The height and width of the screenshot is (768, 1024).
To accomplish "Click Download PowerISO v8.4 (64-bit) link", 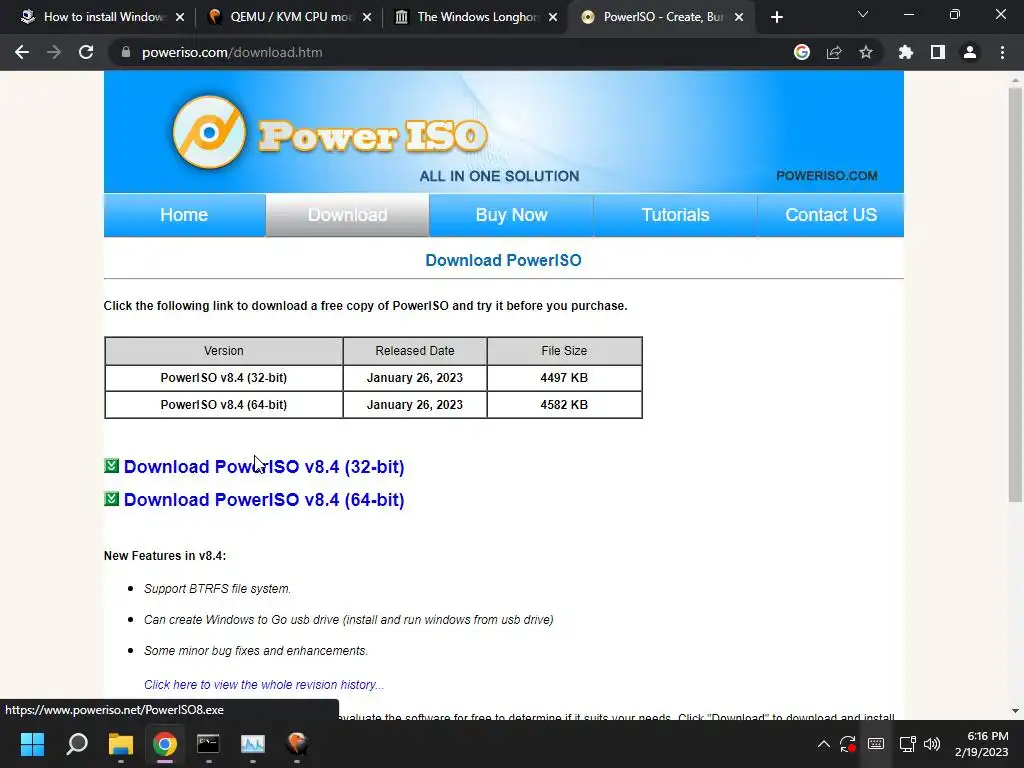I will click(264, 500).
